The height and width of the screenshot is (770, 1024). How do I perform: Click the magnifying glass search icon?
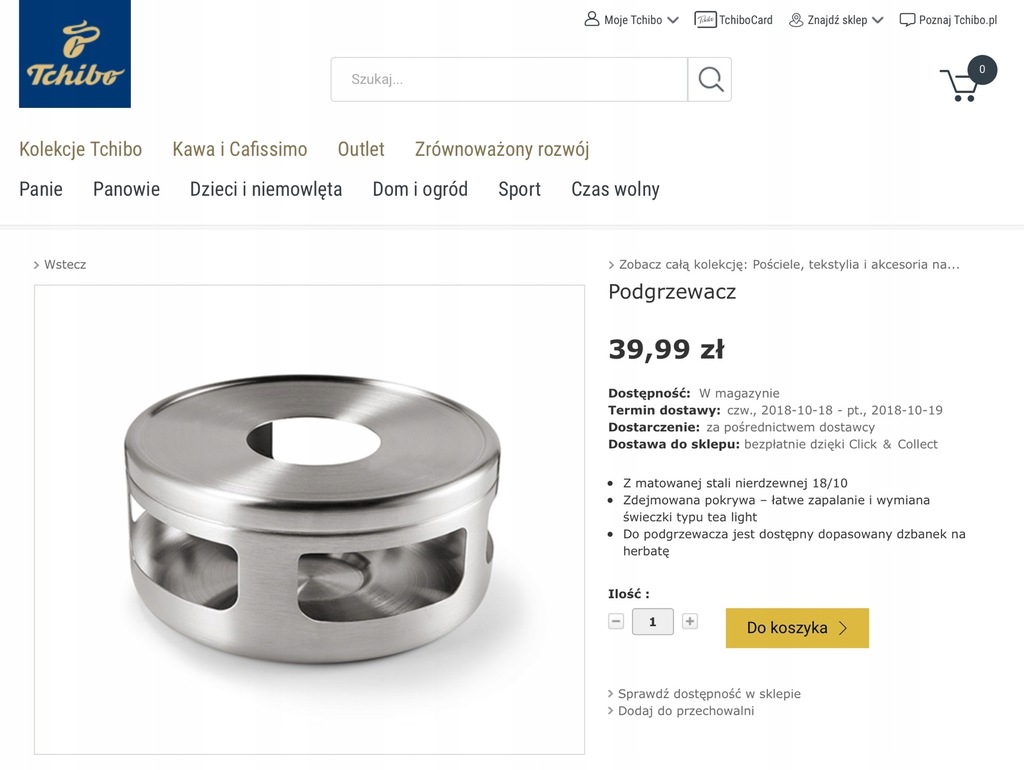[710, 80]
